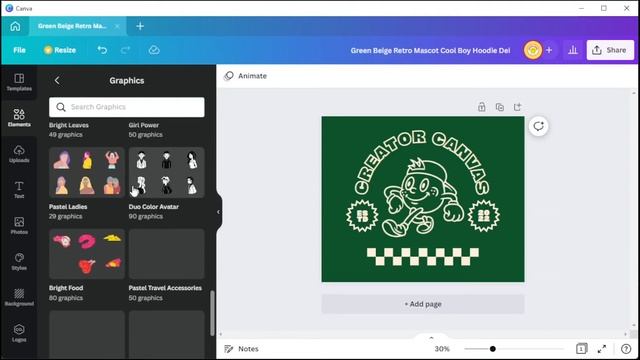
Task: Open the File menu
Action: click(x=19, y=50)
